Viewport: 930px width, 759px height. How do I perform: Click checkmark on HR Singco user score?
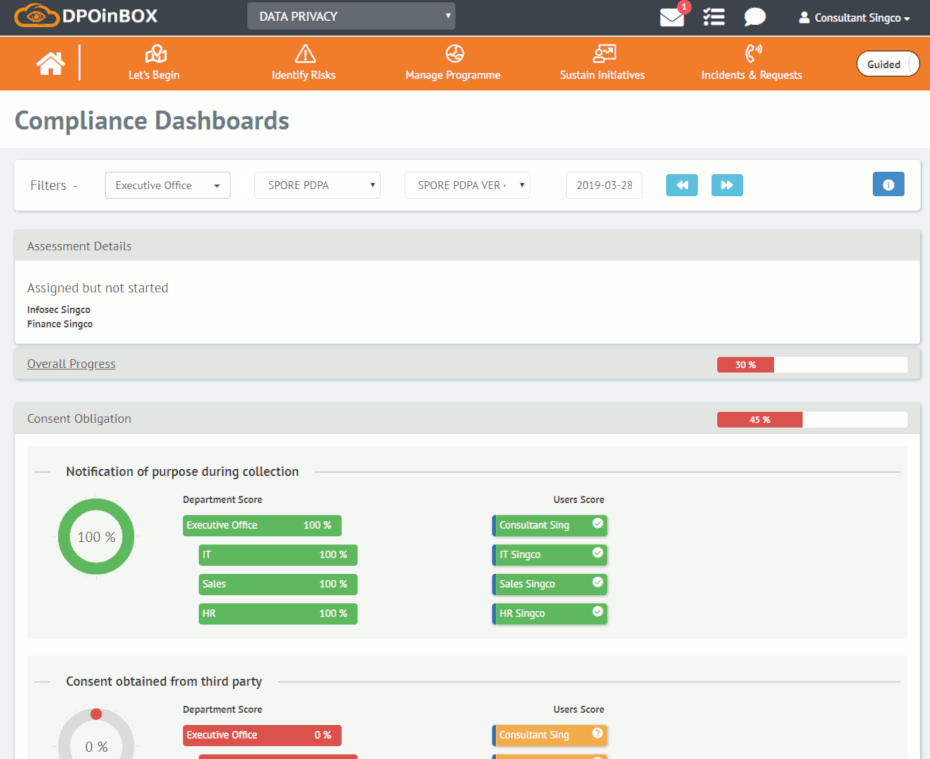point(598,612)
